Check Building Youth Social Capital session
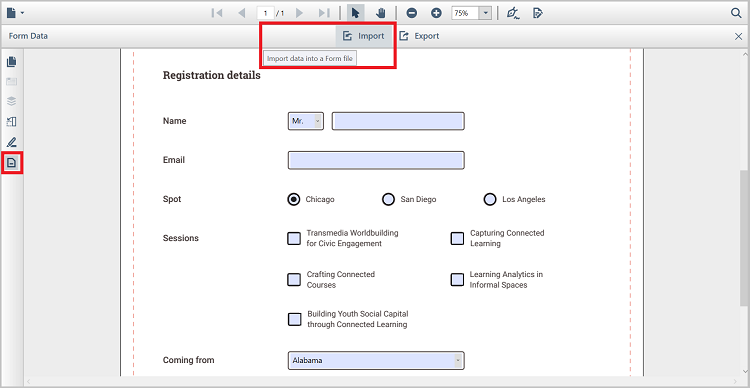The height and width of the screenshot is (388, 750). coord(295,319)
